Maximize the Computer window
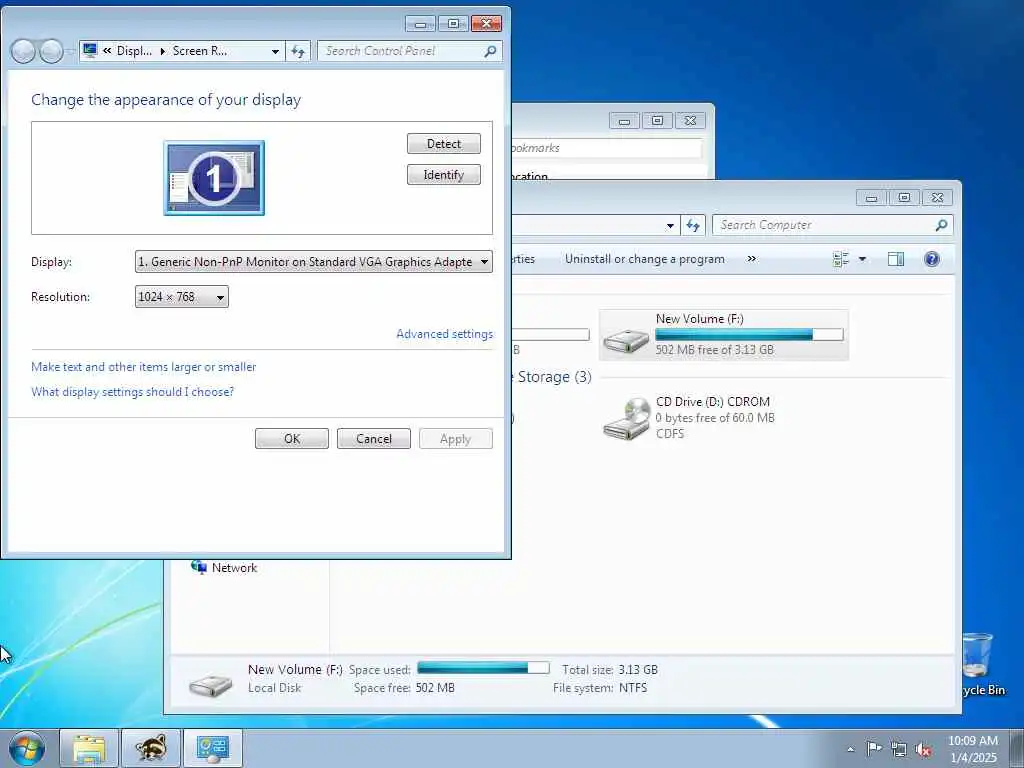Image resolution: width=1024 pixels, height=768 pixels. click(904, 197)
